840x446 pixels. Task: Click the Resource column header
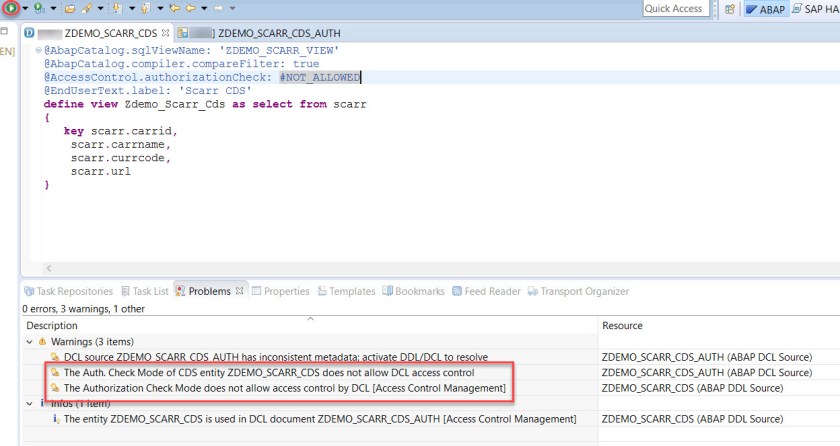pos(622,326)
